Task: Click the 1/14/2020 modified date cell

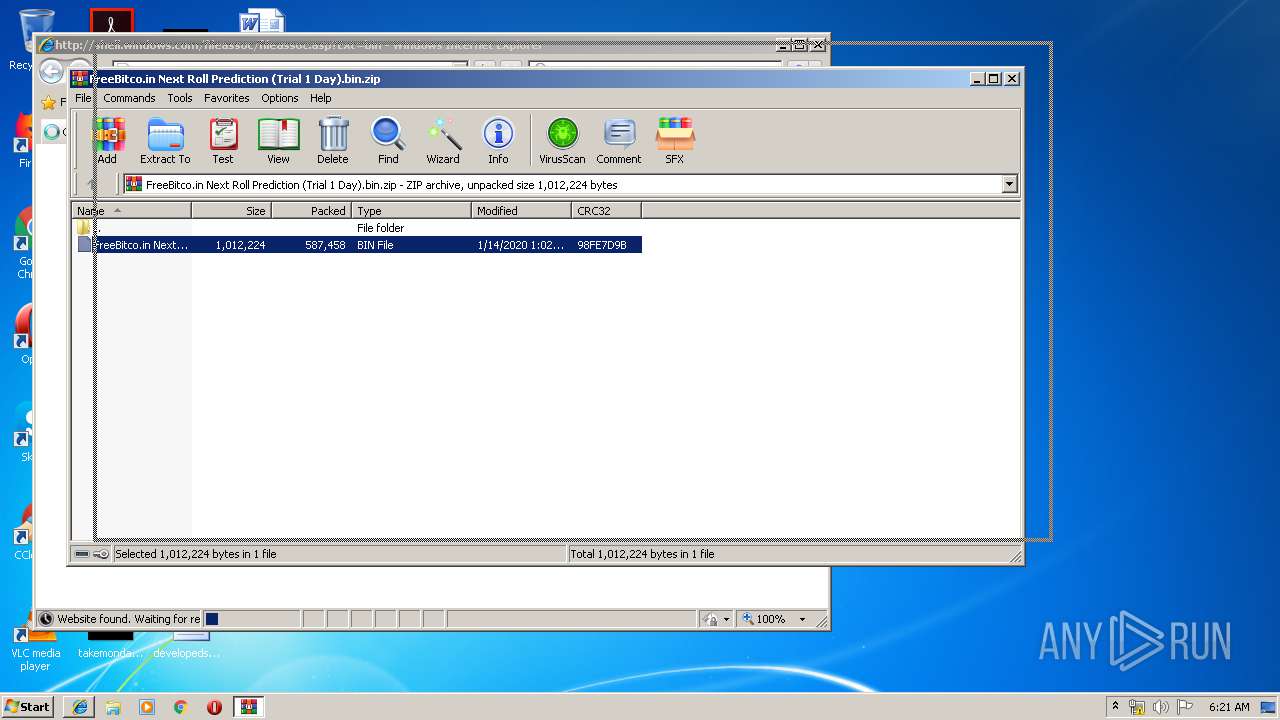Action: (x=520, y=245)
